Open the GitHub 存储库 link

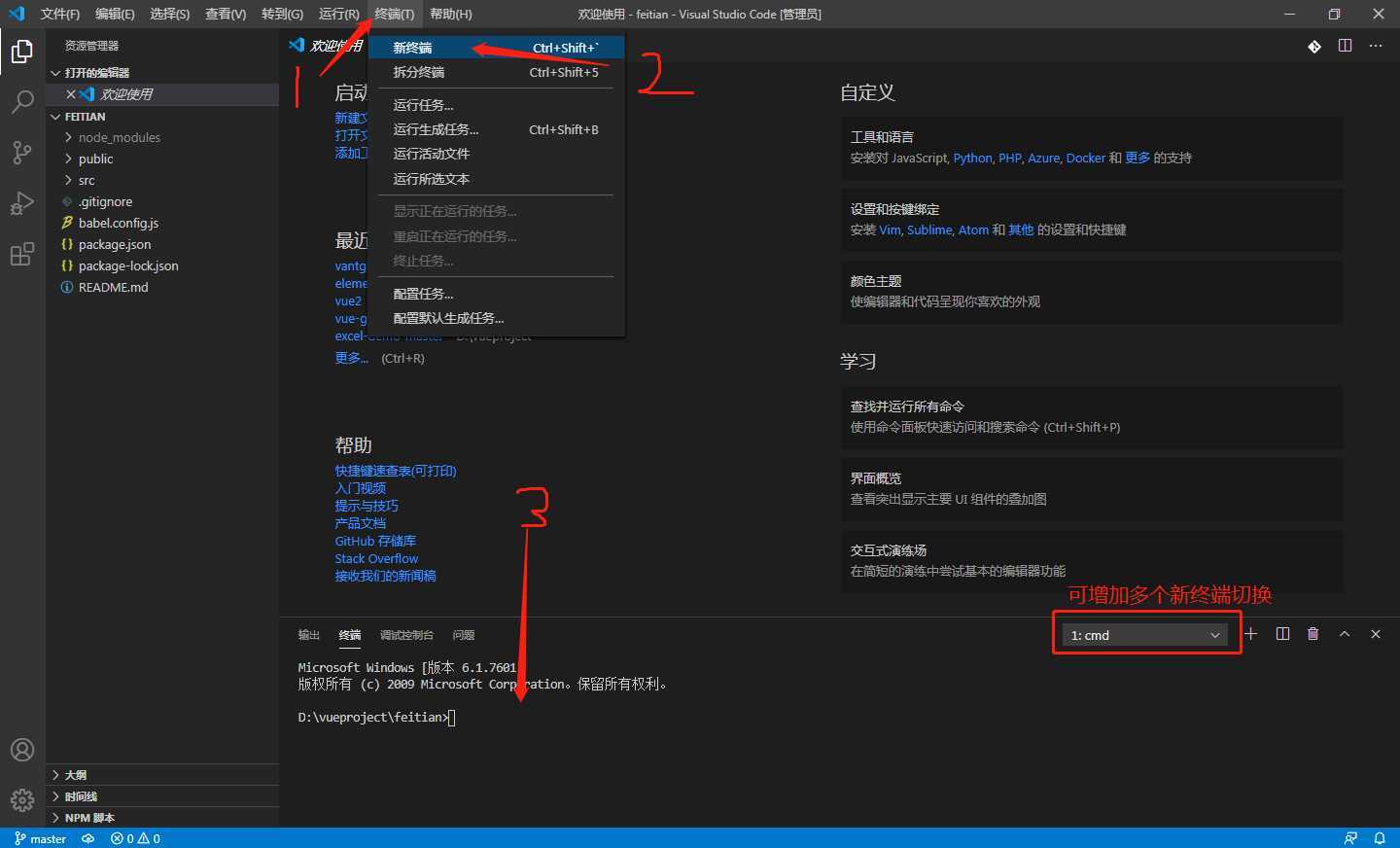tap(375, 541)
